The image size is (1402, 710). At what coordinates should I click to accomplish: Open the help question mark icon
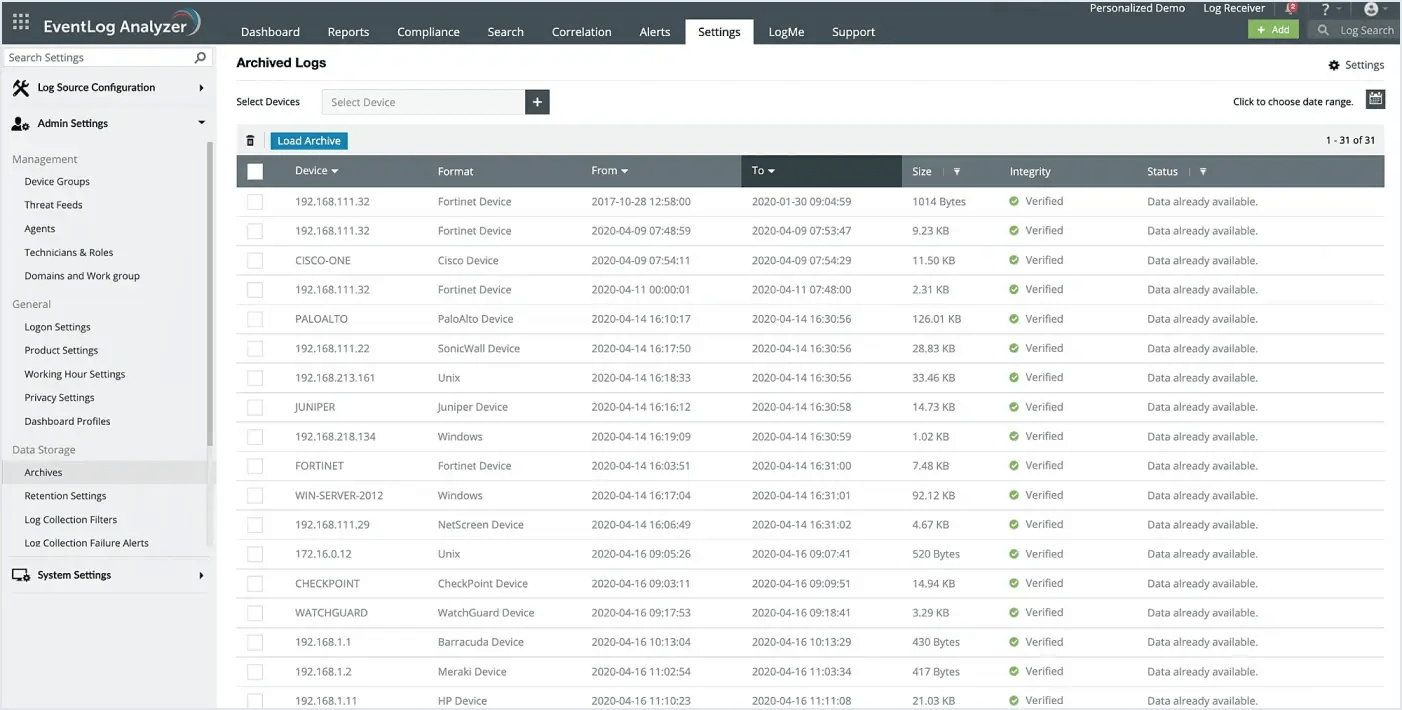coord(1326,9)
